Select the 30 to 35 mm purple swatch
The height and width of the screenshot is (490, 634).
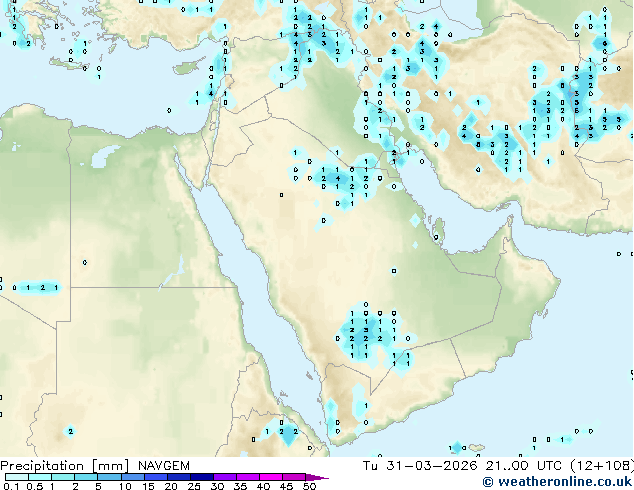pos(225,477)
